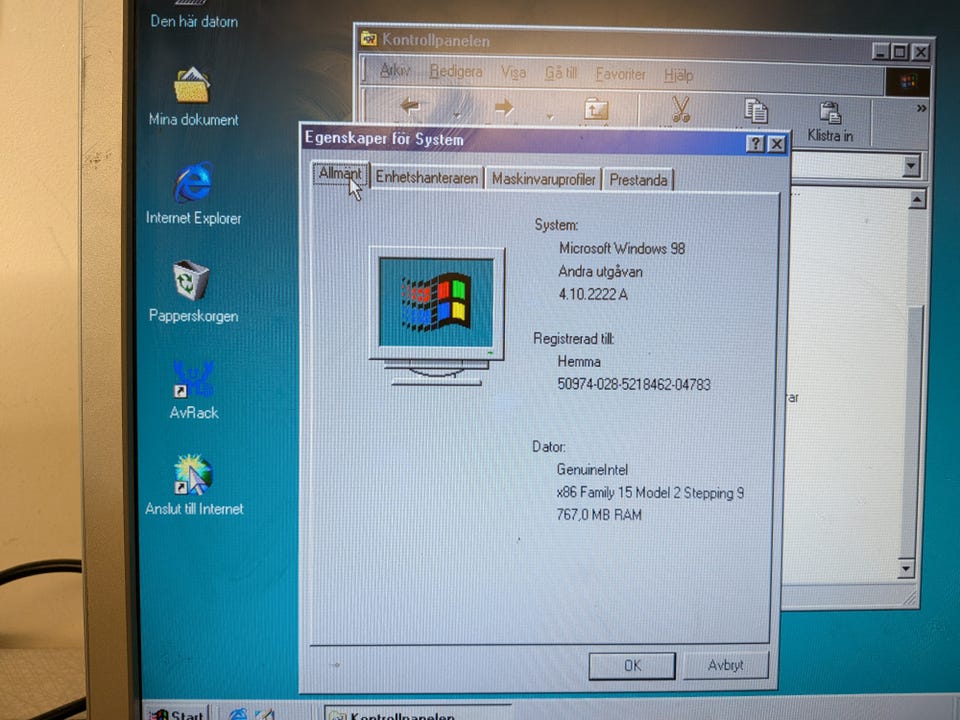Click the OK button
The width and height of the screenshot is (960, 720).
(632, 666)
